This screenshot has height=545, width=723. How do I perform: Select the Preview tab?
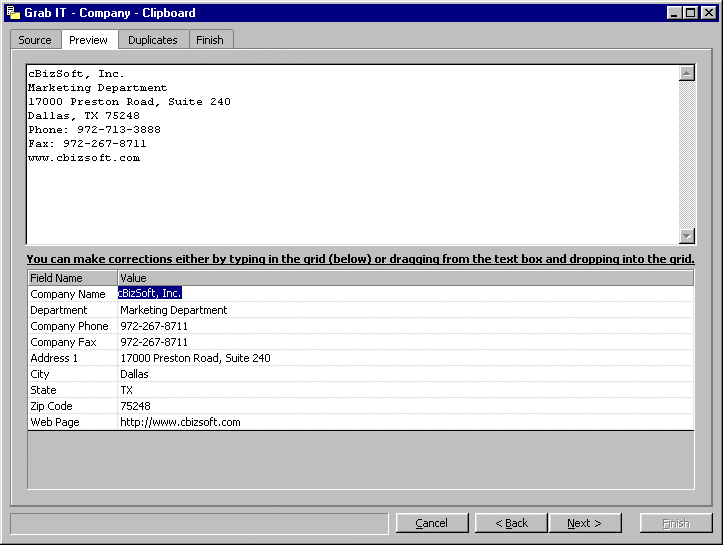[x=89, y=40]
